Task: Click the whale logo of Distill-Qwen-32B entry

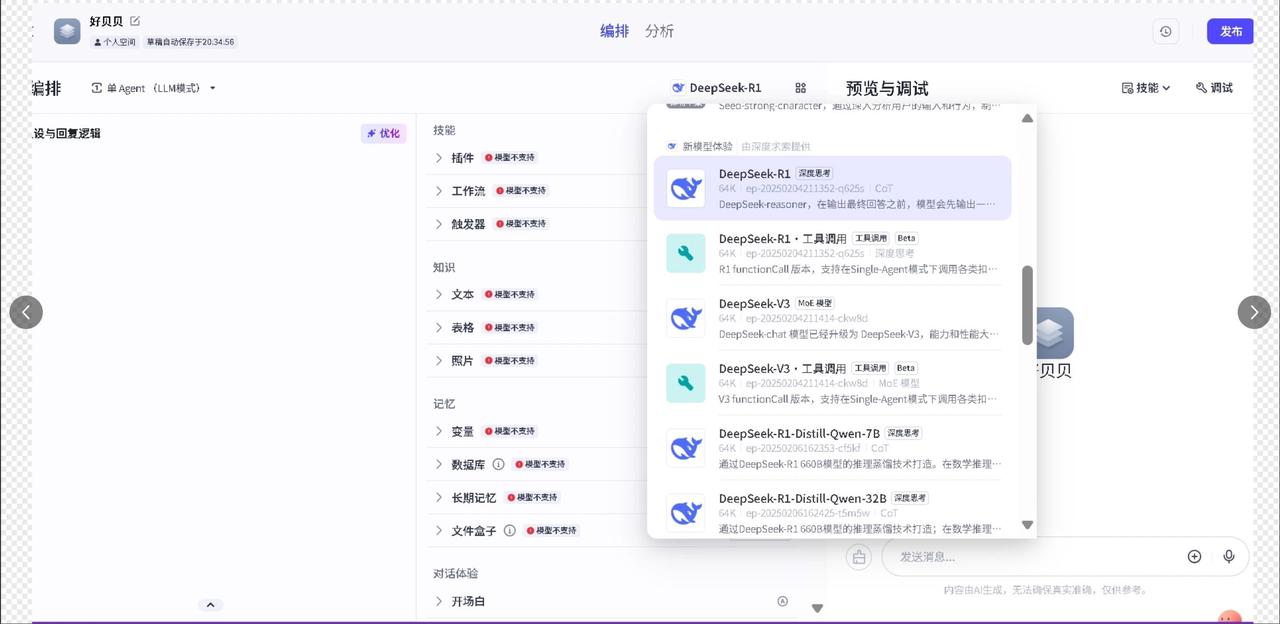Action: pos(686,513)
